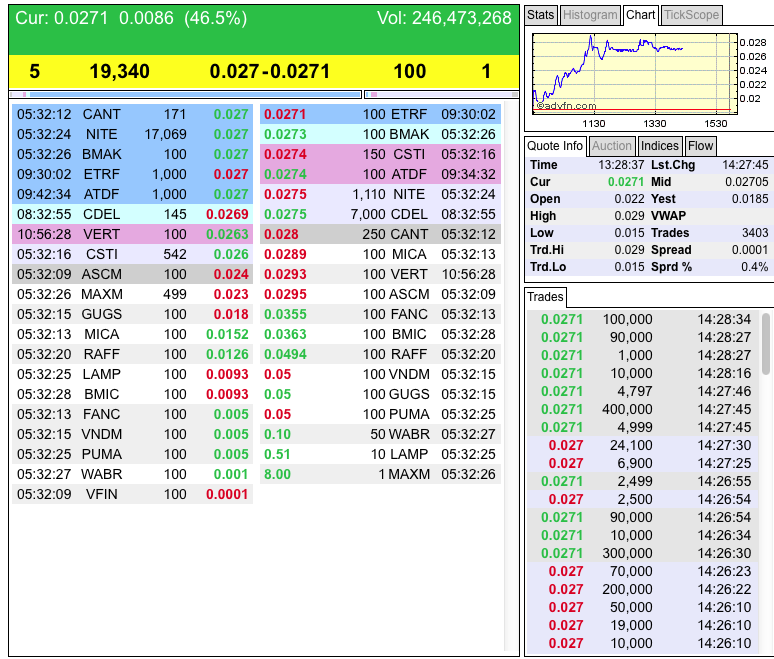Select the LAMP bid row at 0.0093
Image resolution: width=774 pixels, height=659 pixels.
pyautogui.click(x=132, y=374)
